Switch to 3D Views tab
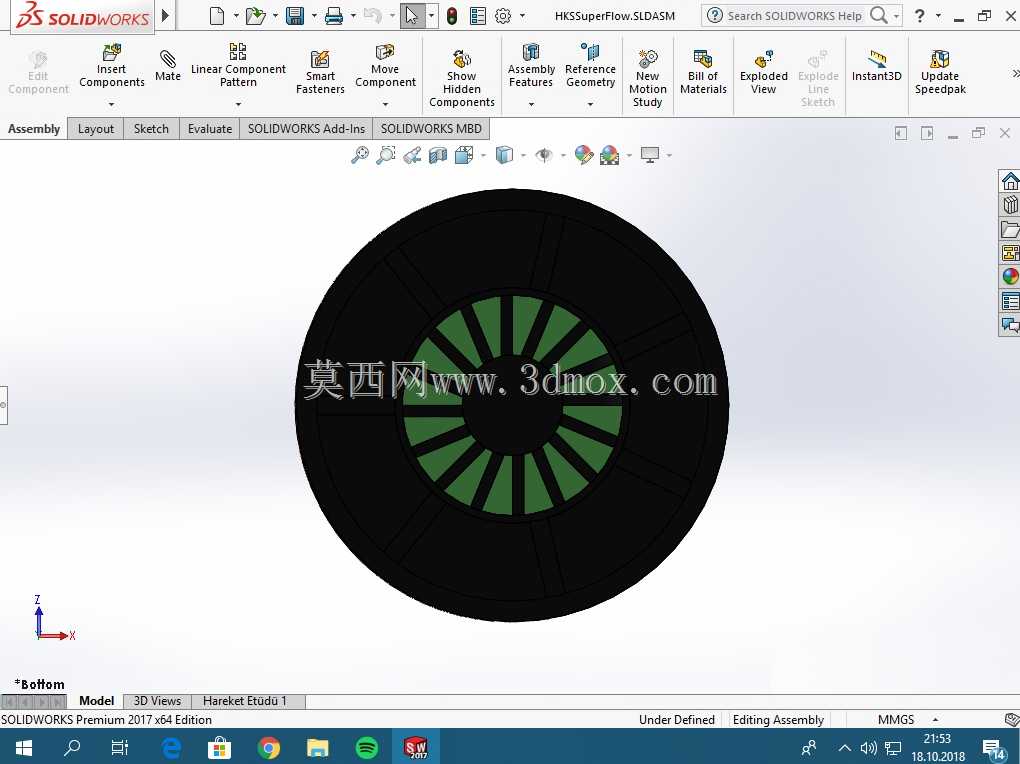Viewport: 1020px width, 764px height. pos(157,701)
